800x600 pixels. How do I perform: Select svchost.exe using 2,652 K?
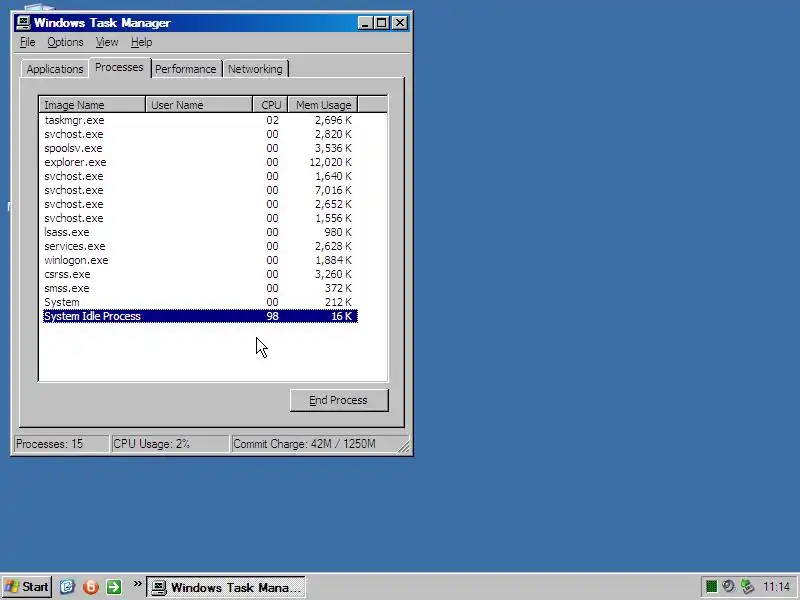pyautogui.click(x=200, y=204)
